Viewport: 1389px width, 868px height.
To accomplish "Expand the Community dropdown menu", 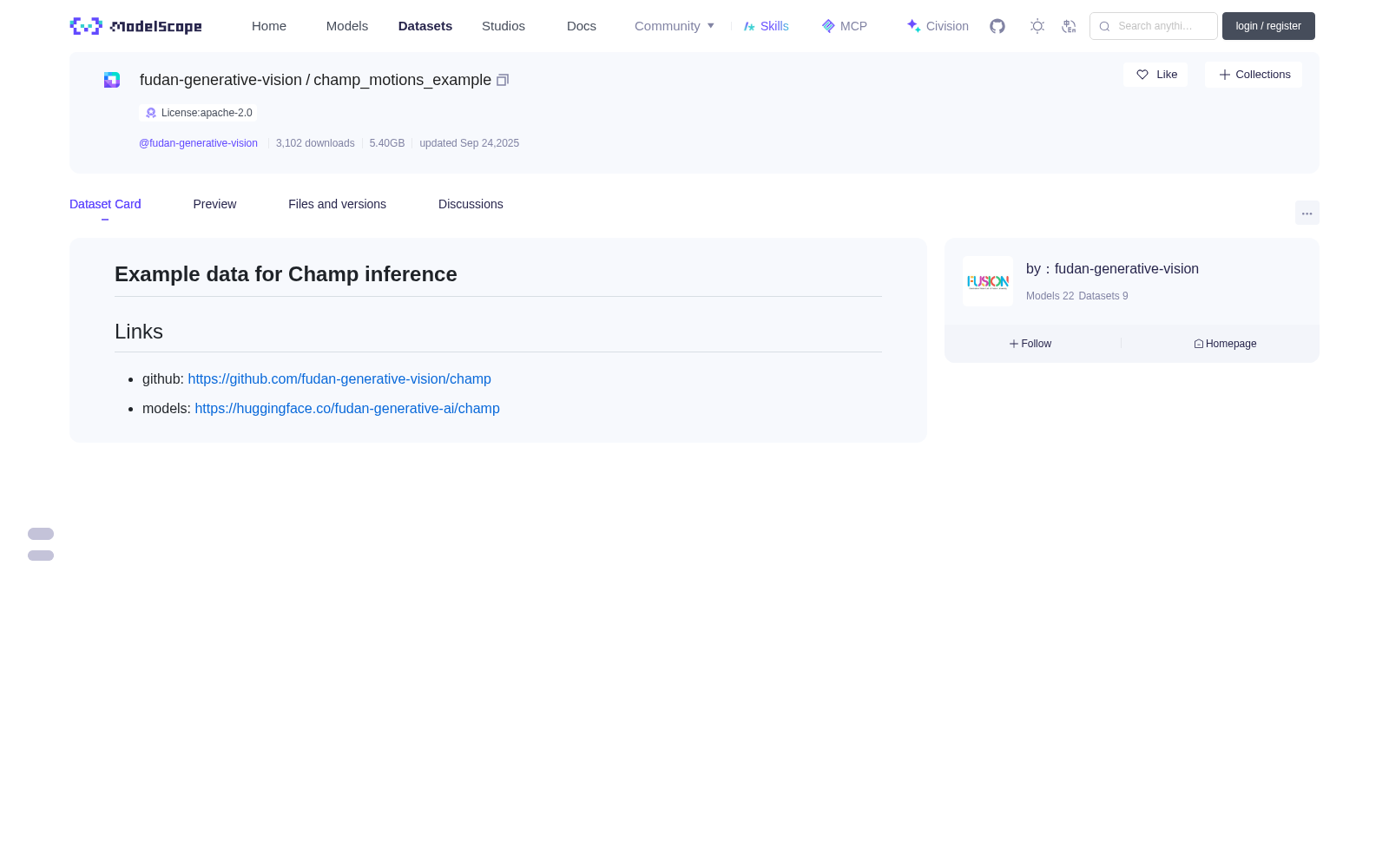I will [x=675, y=26].
